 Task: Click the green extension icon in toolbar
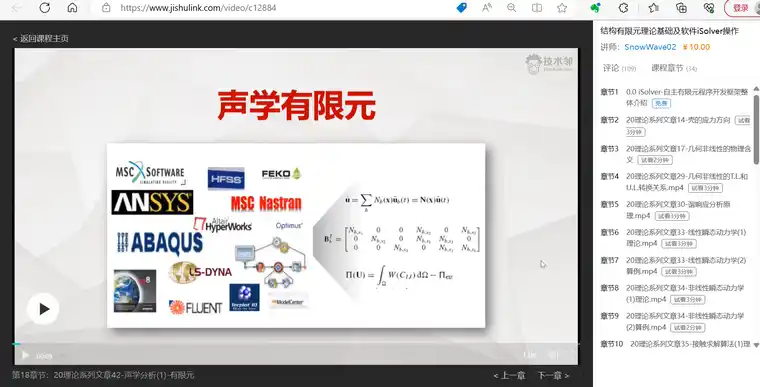(595, 8)
